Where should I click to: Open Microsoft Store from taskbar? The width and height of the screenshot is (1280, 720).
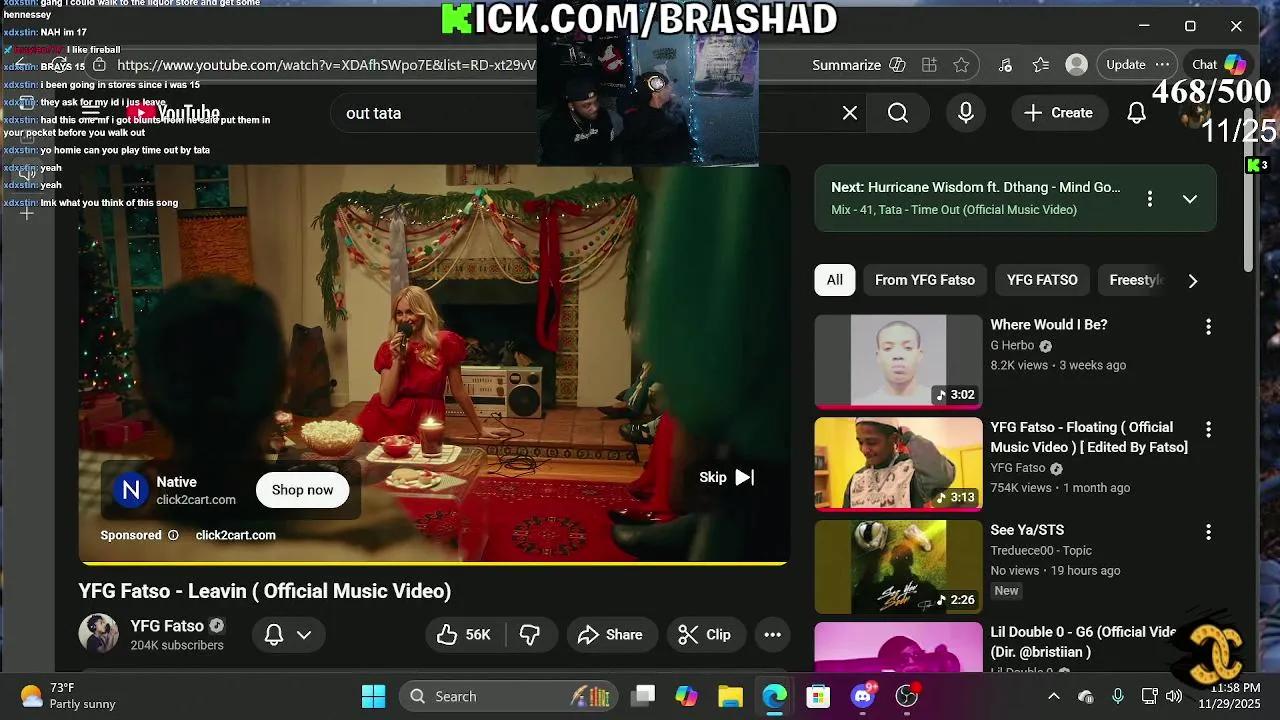pos(818,697)
